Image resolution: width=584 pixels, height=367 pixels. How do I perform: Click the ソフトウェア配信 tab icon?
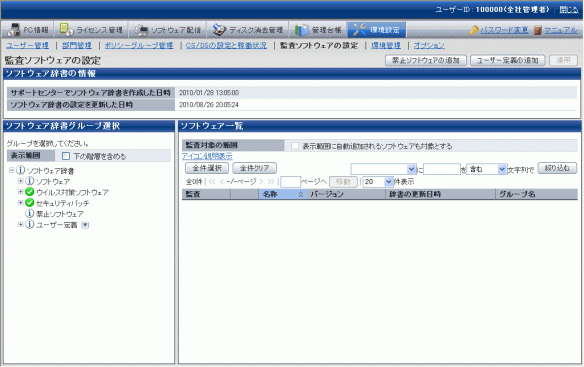click(141, 30)
